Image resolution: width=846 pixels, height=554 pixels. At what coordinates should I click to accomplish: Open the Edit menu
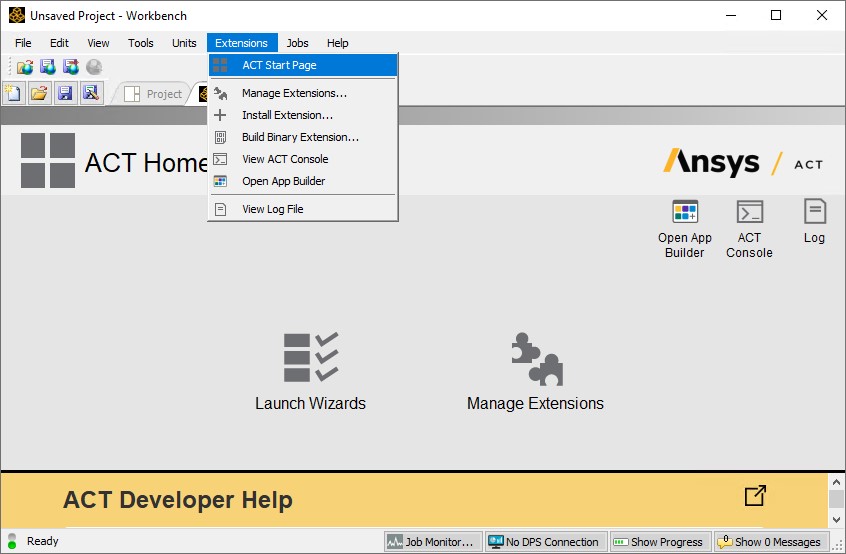59,43
